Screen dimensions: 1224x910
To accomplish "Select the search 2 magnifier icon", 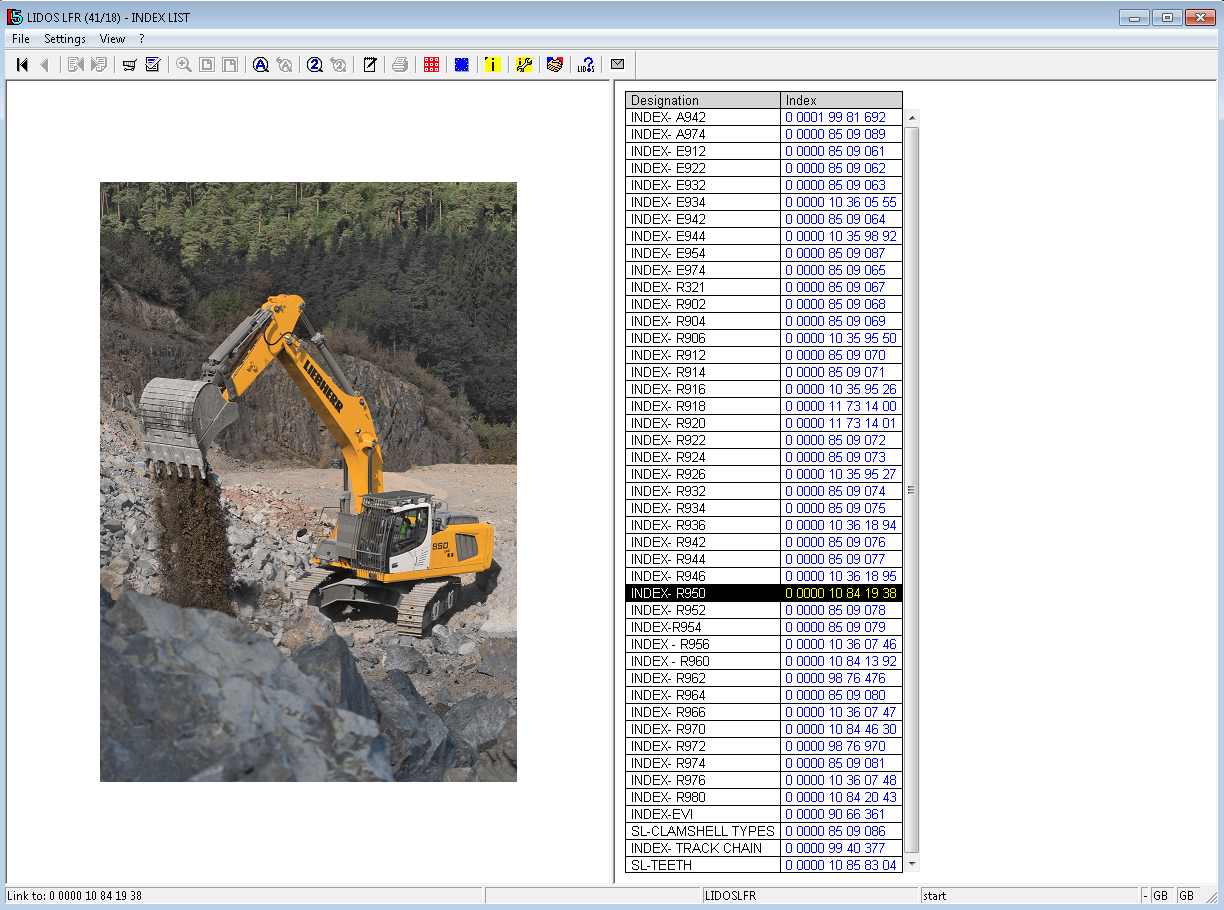I will click(314, 65).
